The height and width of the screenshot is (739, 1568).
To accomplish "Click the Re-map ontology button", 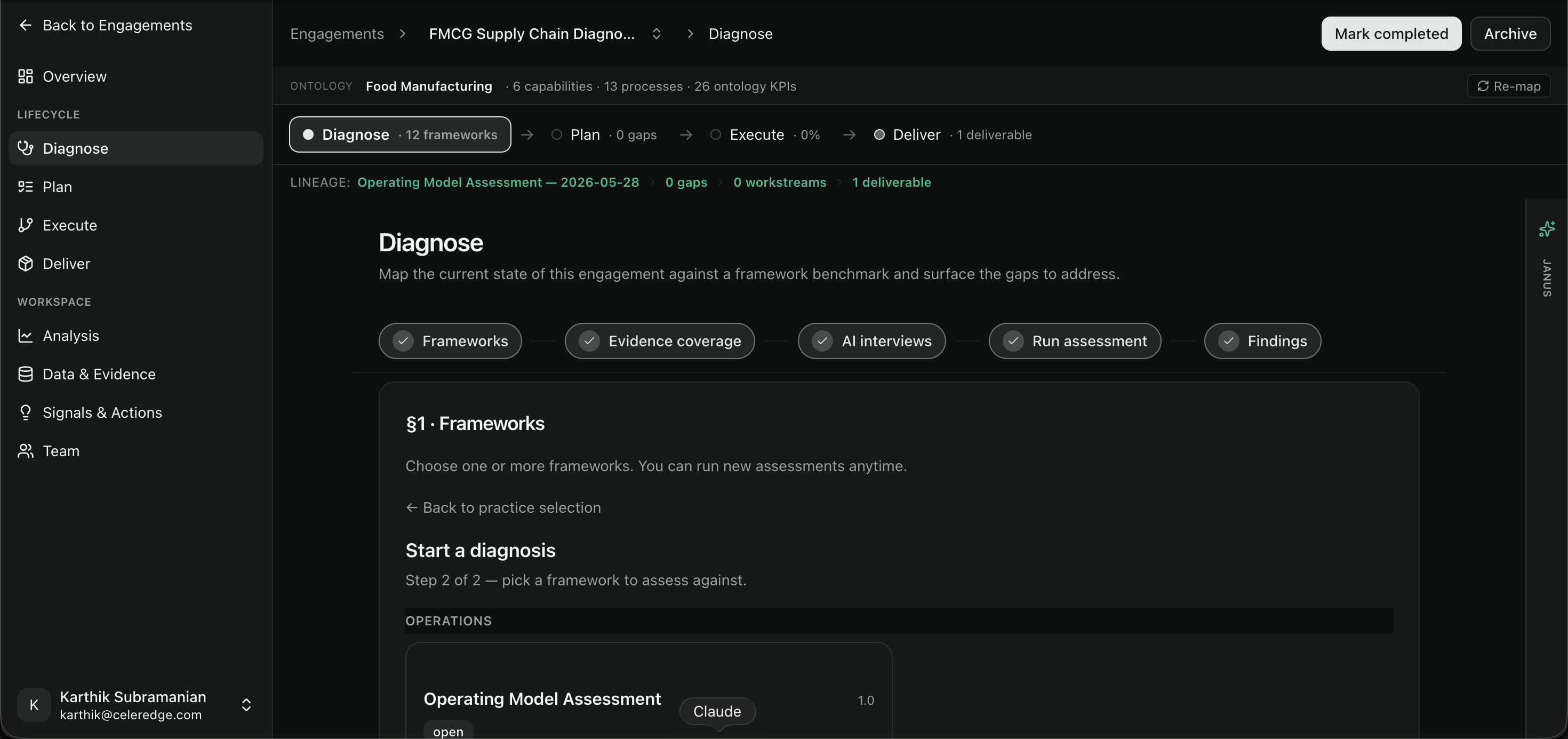I will [1508, 86].
